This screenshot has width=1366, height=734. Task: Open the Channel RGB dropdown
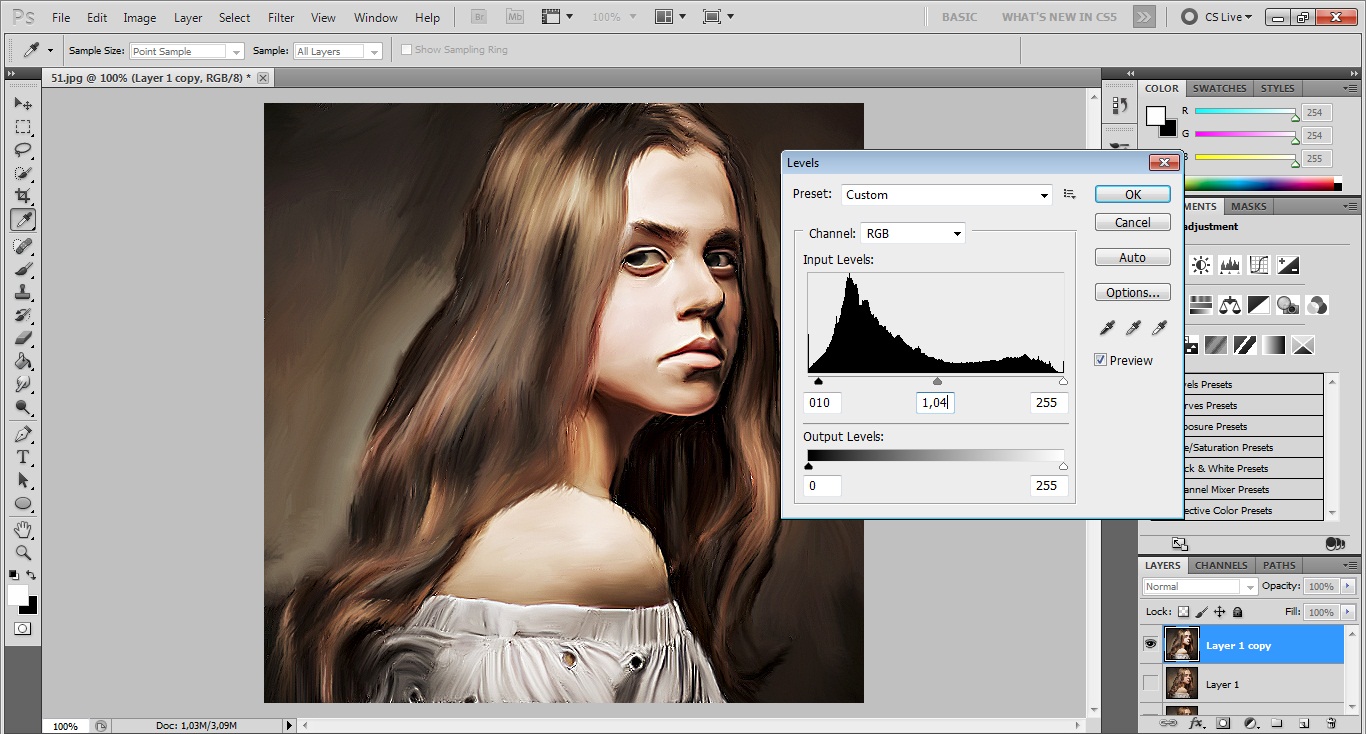tap(912, 233)
